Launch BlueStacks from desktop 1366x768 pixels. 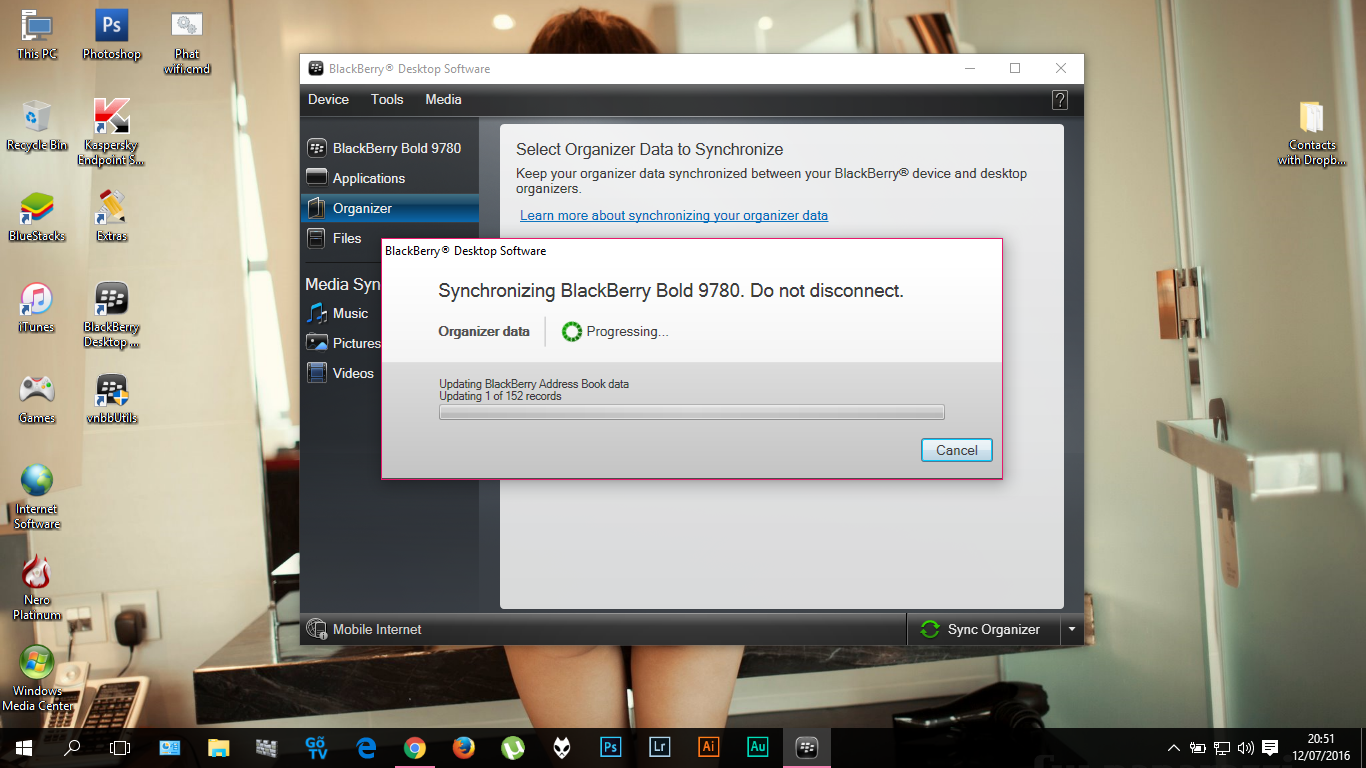[37, 217]
